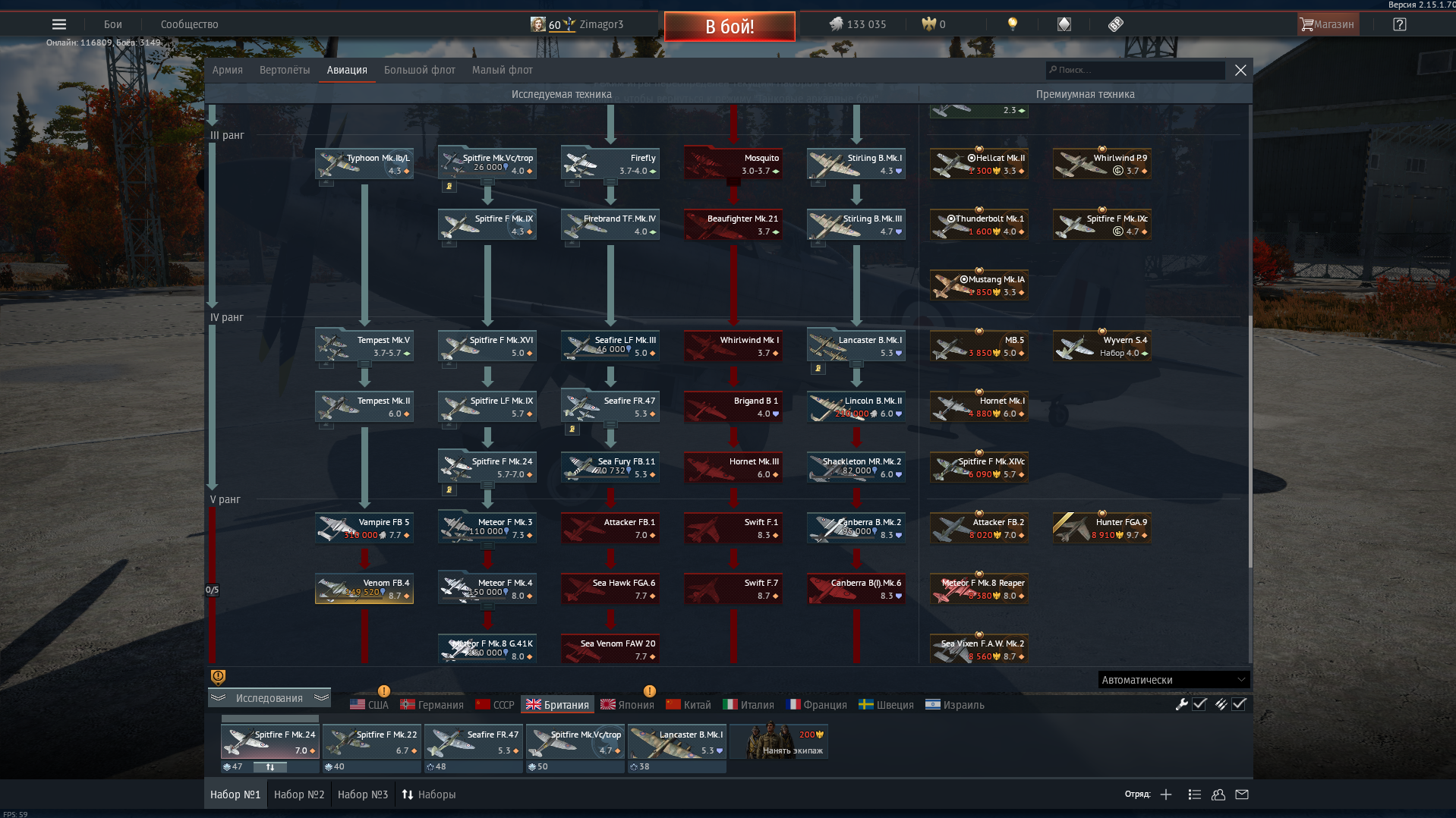Image resolution: width=1456 pixels, height=818 pixels.
Task: Click the wrench repair icon
Action: (1181, 704)
